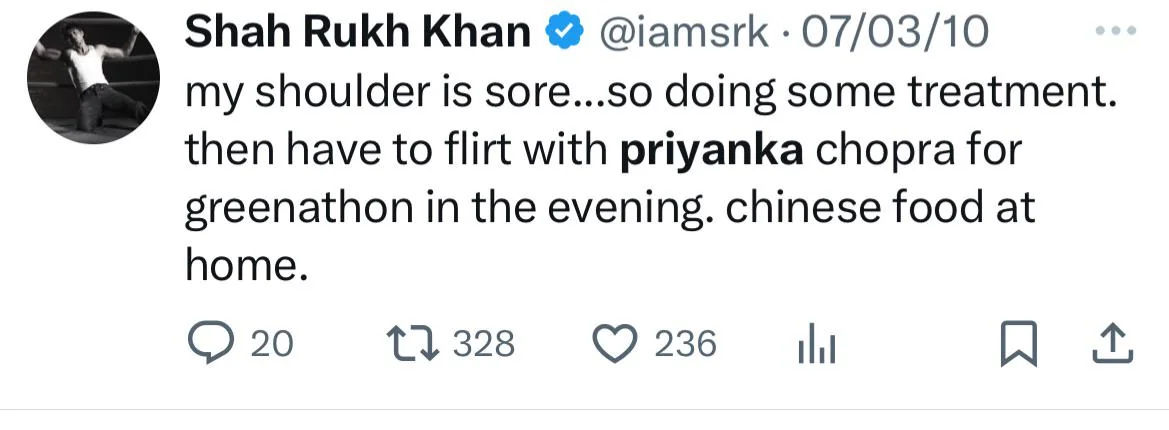1169x430 pixels.
Task: Bookmark this tweet
Action: coord(1018,344)
